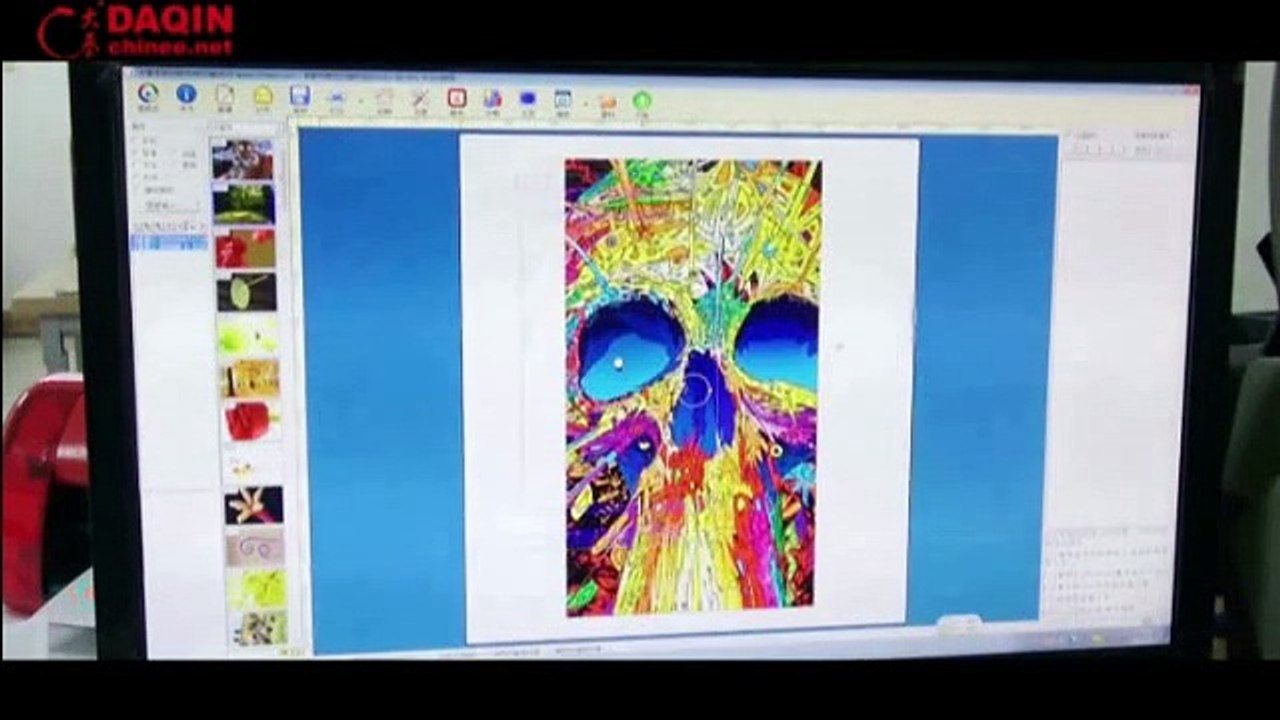Select the green landscape thumbnail
The height and width of the screenshot is (720, 1280).
[244, 203]
